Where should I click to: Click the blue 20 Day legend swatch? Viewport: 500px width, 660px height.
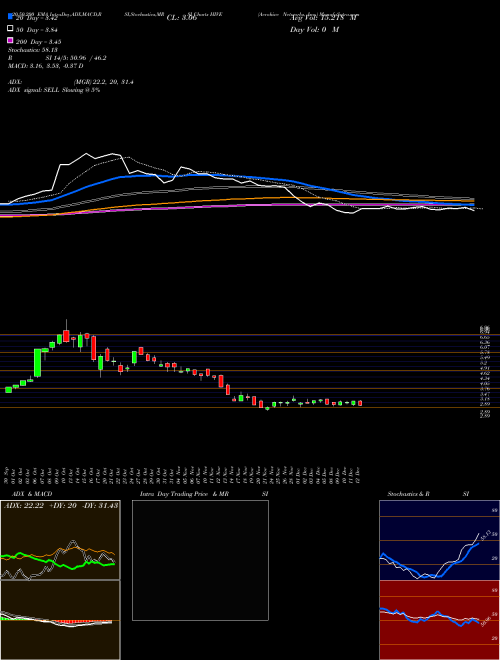tap(10, 17)
